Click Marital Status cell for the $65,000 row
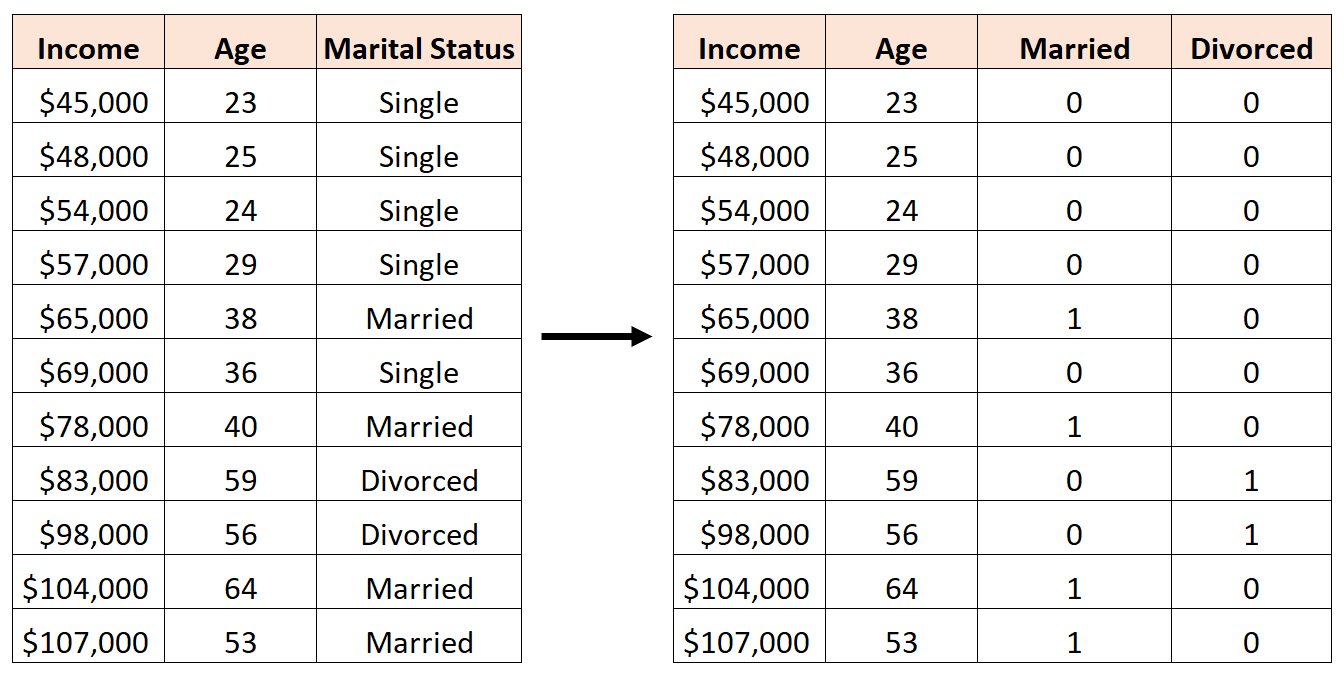The height and width of the screenshot is (679, 1344). 419,319
